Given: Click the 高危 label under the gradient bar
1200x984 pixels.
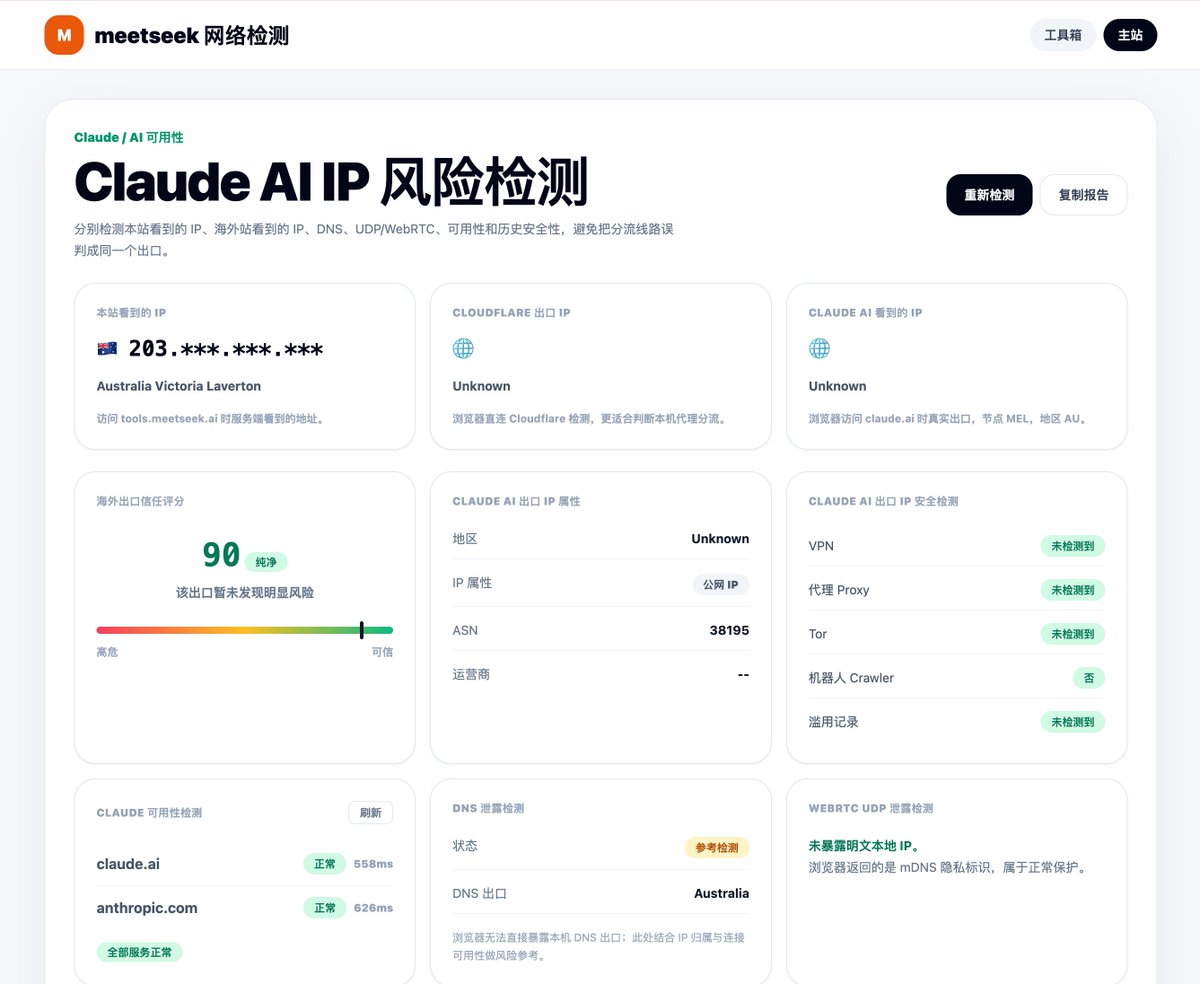Looking at the screenshot, I should (x=107, y=652).
